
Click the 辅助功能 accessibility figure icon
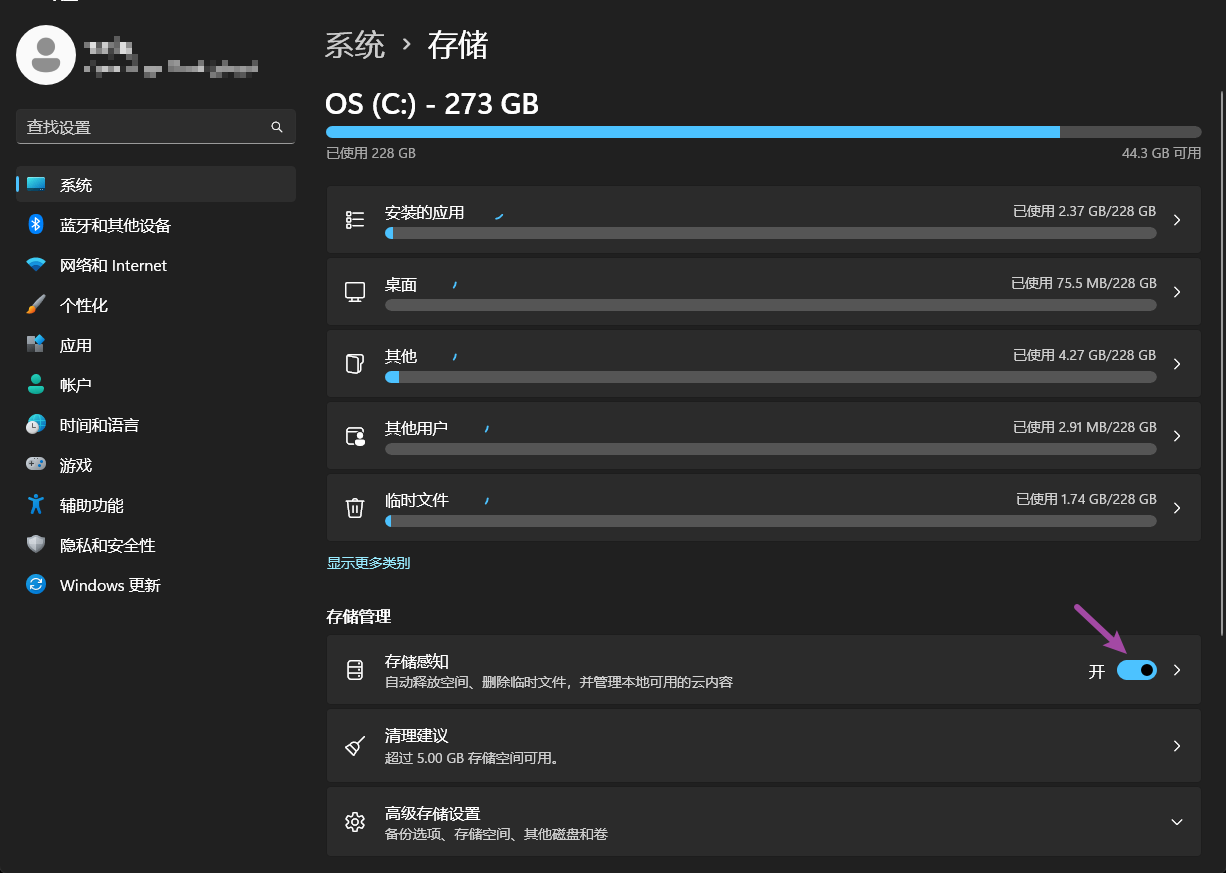(36, 505)
